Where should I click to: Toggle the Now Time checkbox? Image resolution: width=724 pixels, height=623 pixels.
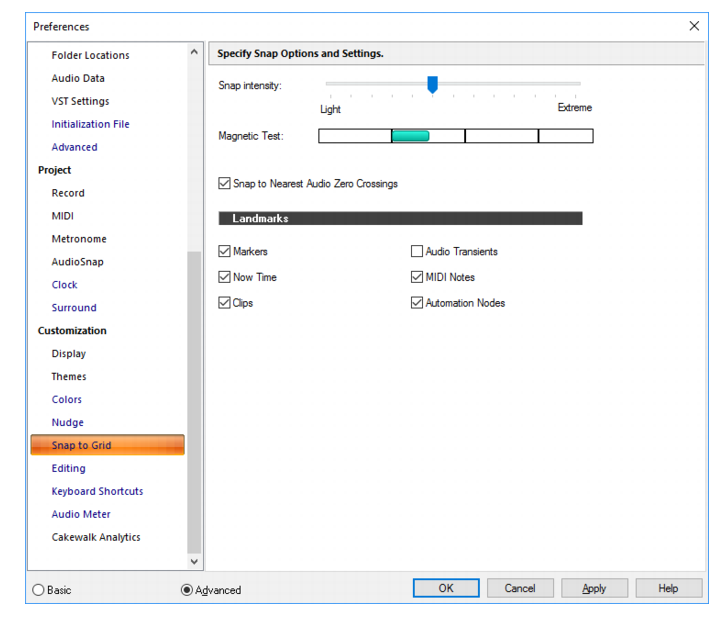click(x=224, y=277)
